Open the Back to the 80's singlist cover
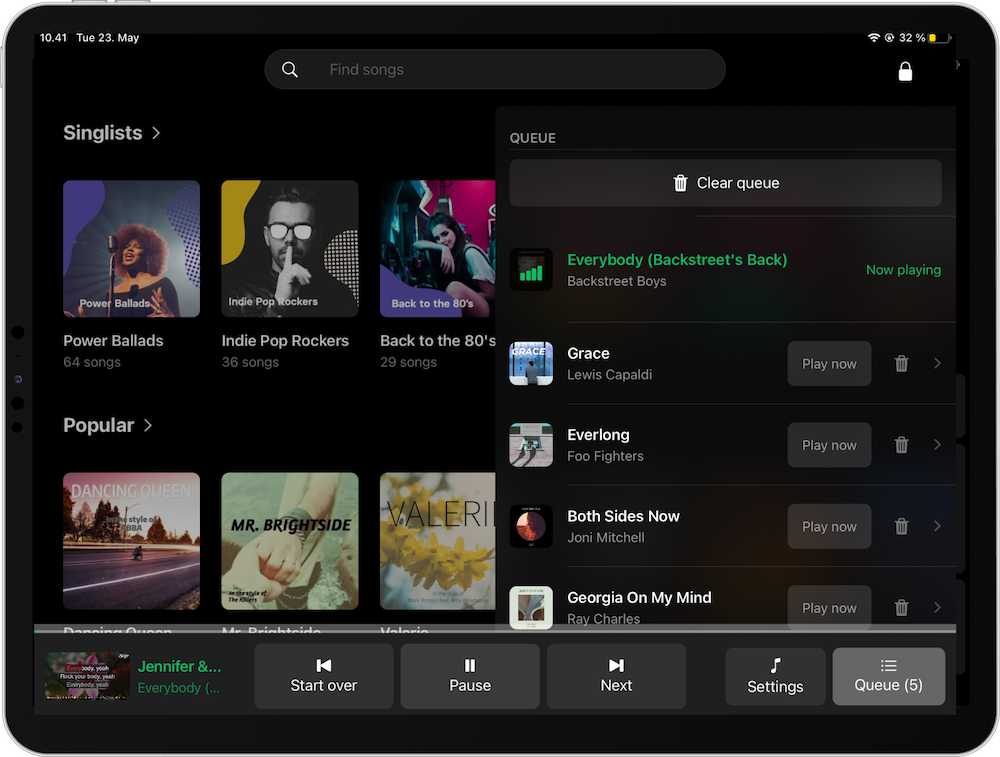Viewport: 1000px width, 757px height. 438,249
